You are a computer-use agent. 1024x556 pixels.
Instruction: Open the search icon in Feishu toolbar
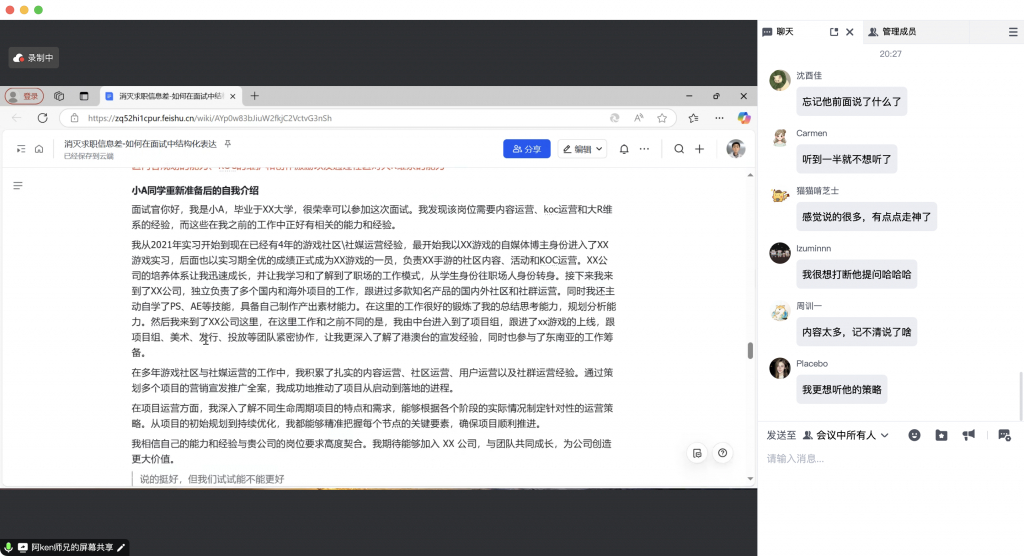[679, 149]
